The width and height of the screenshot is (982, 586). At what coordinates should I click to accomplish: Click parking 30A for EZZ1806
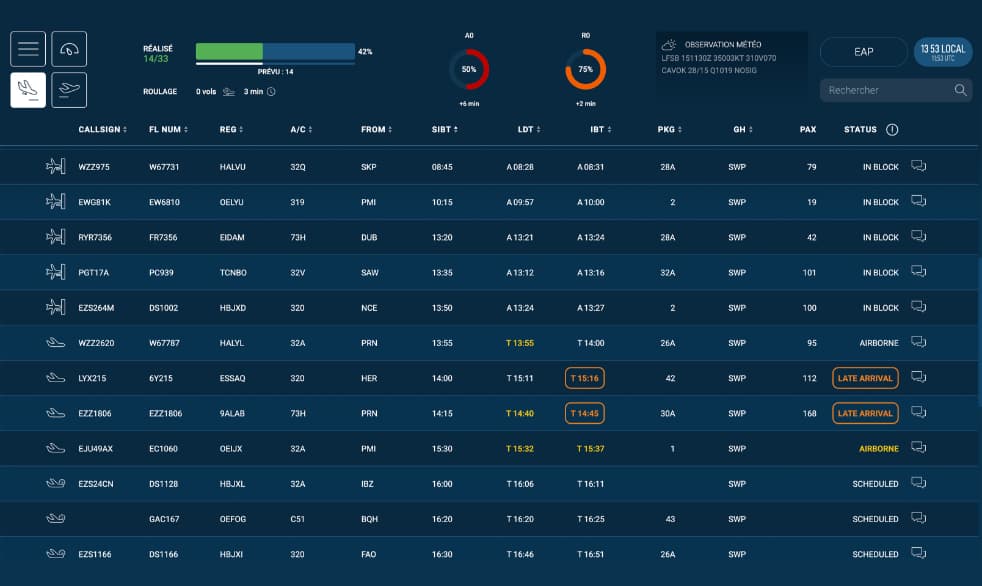coord(668,413)
